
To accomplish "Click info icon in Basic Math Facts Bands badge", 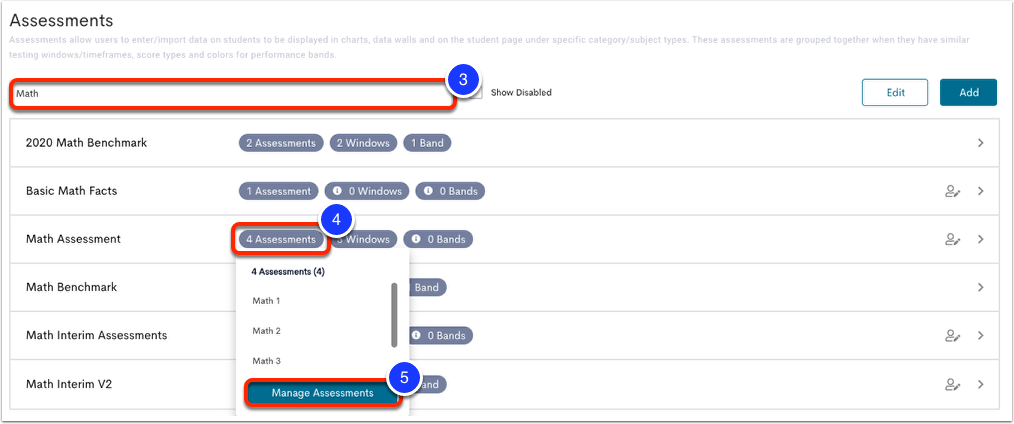I will point(428,191).
